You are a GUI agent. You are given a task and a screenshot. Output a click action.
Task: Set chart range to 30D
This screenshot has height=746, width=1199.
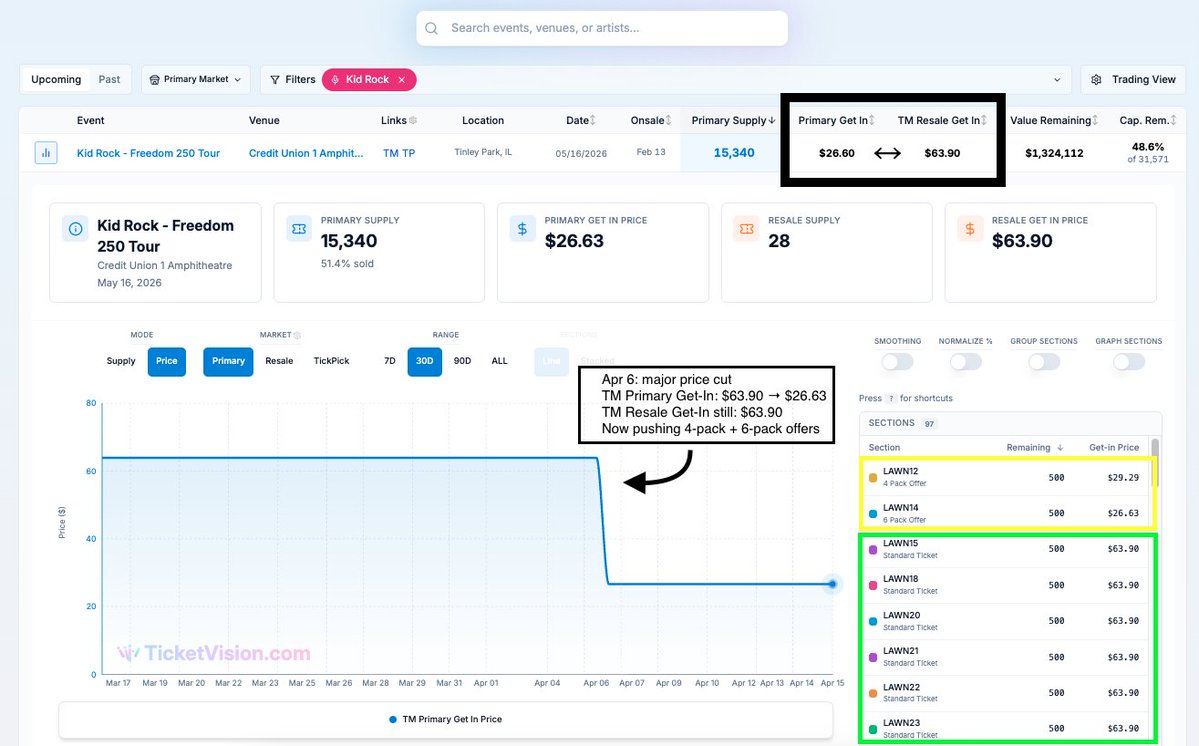click(x=424, y=361)
